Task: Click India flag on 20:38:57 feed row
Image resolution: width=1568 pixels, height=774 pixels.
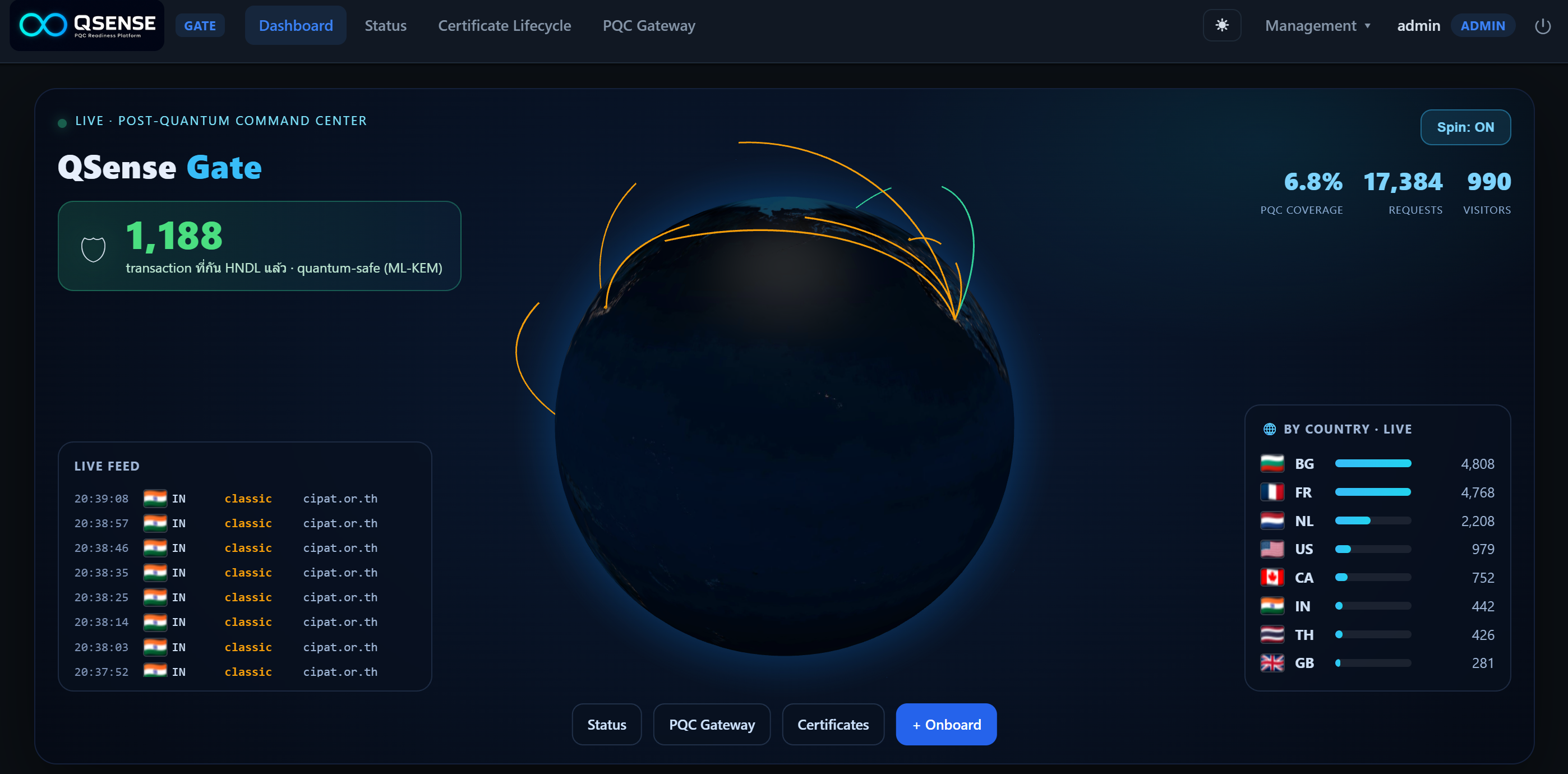Action: click(155, 523)
